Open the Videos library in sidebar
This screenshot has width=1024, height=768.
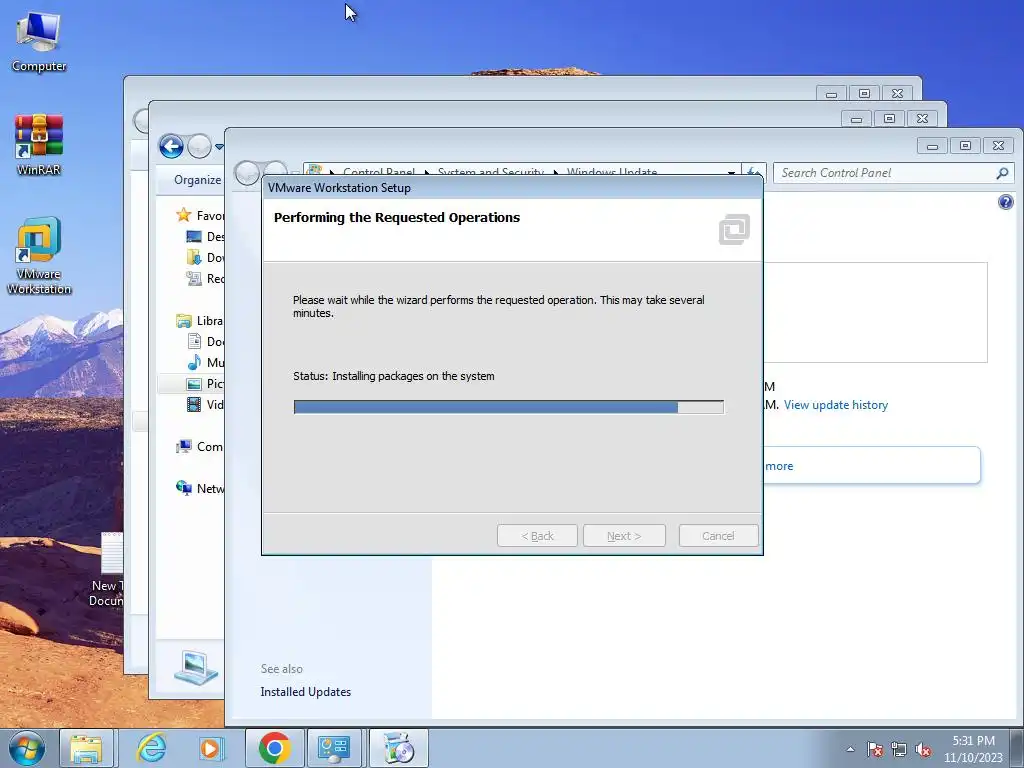(206, 404)
